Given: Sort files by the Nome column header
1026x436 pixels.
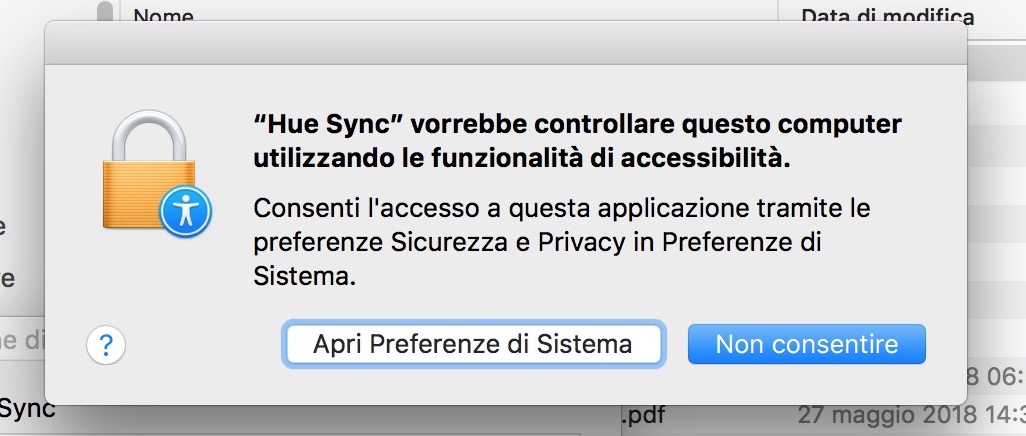Looking at the screenshot, I should pyautogui.click(x=163, y=15).
